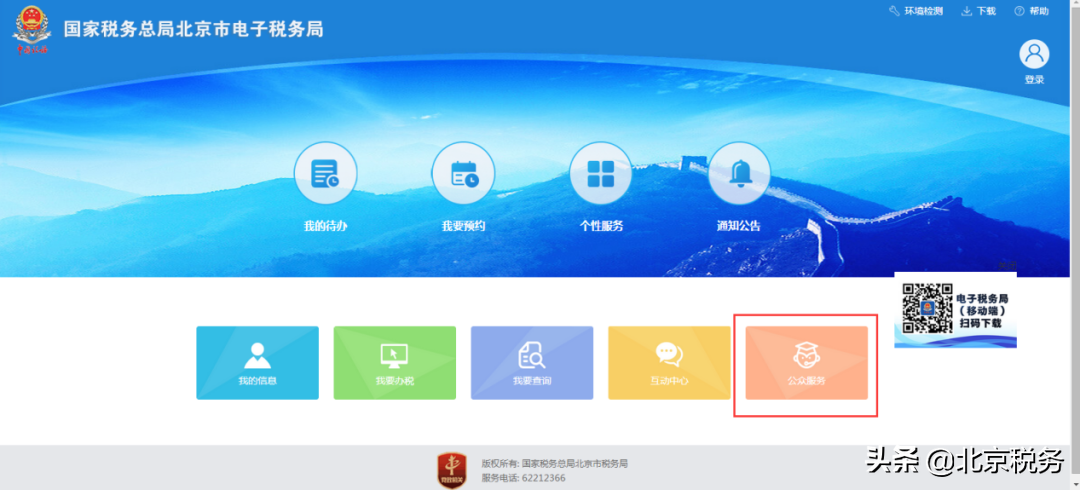Click the mobile app QR code image
This screenshot has width=1080, height=490.
coord(927,308)
